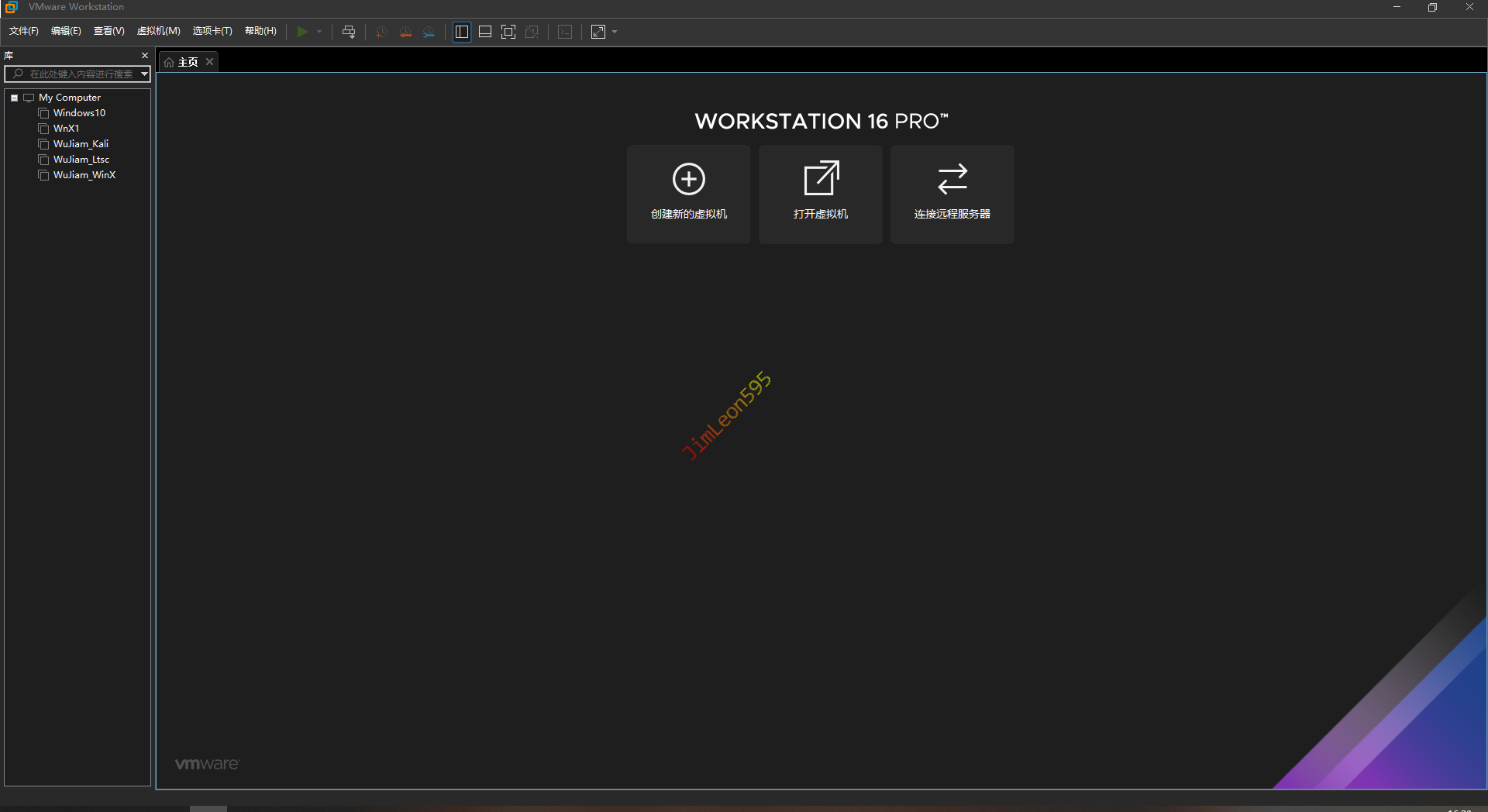Click the take snapshot clock icon
Screen dimensions: 1488x812
click(x=381, y=32)
